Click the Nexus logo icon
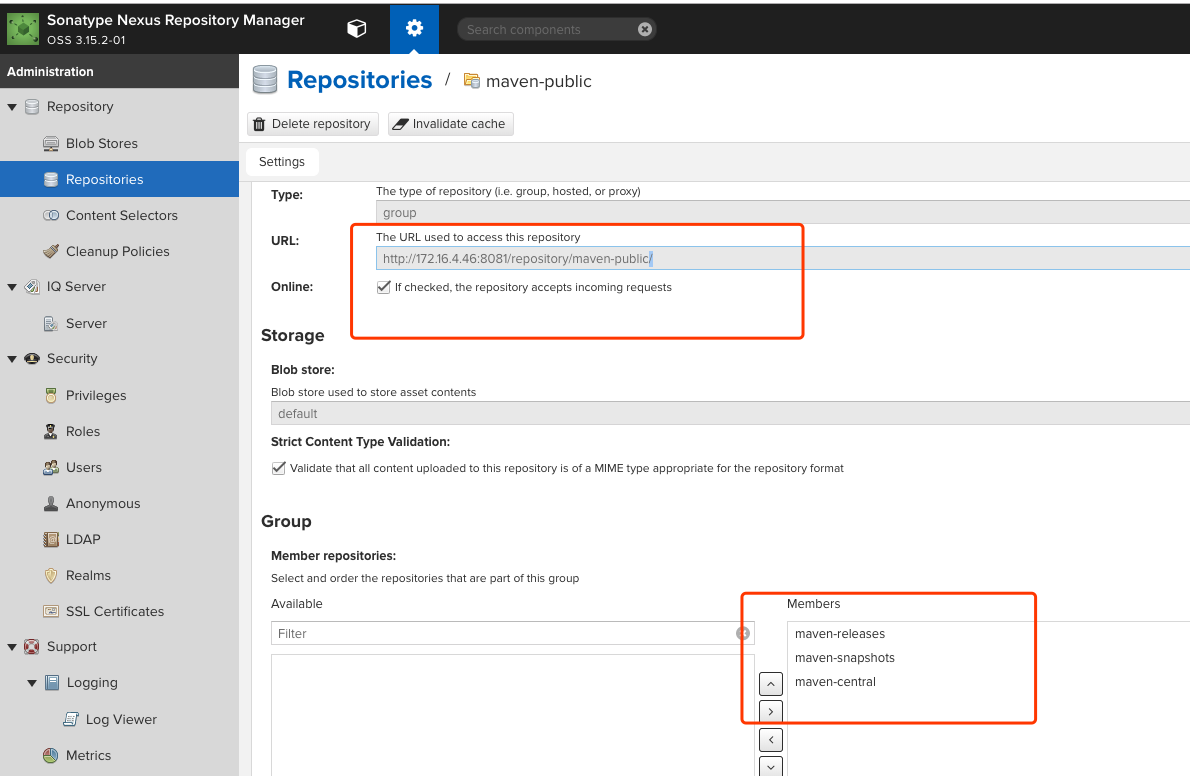This screenshot has width=1190, height=776. [23, 29]
